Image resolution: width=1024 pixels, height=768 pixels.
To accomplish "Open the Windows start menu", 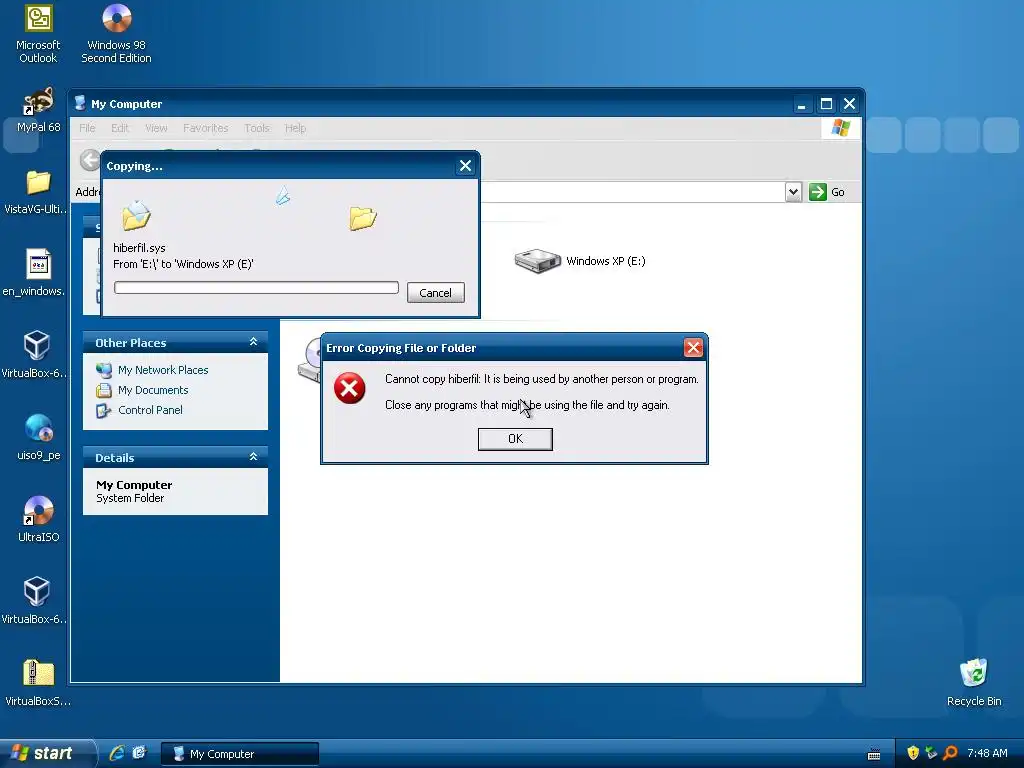I will [47, 753].
